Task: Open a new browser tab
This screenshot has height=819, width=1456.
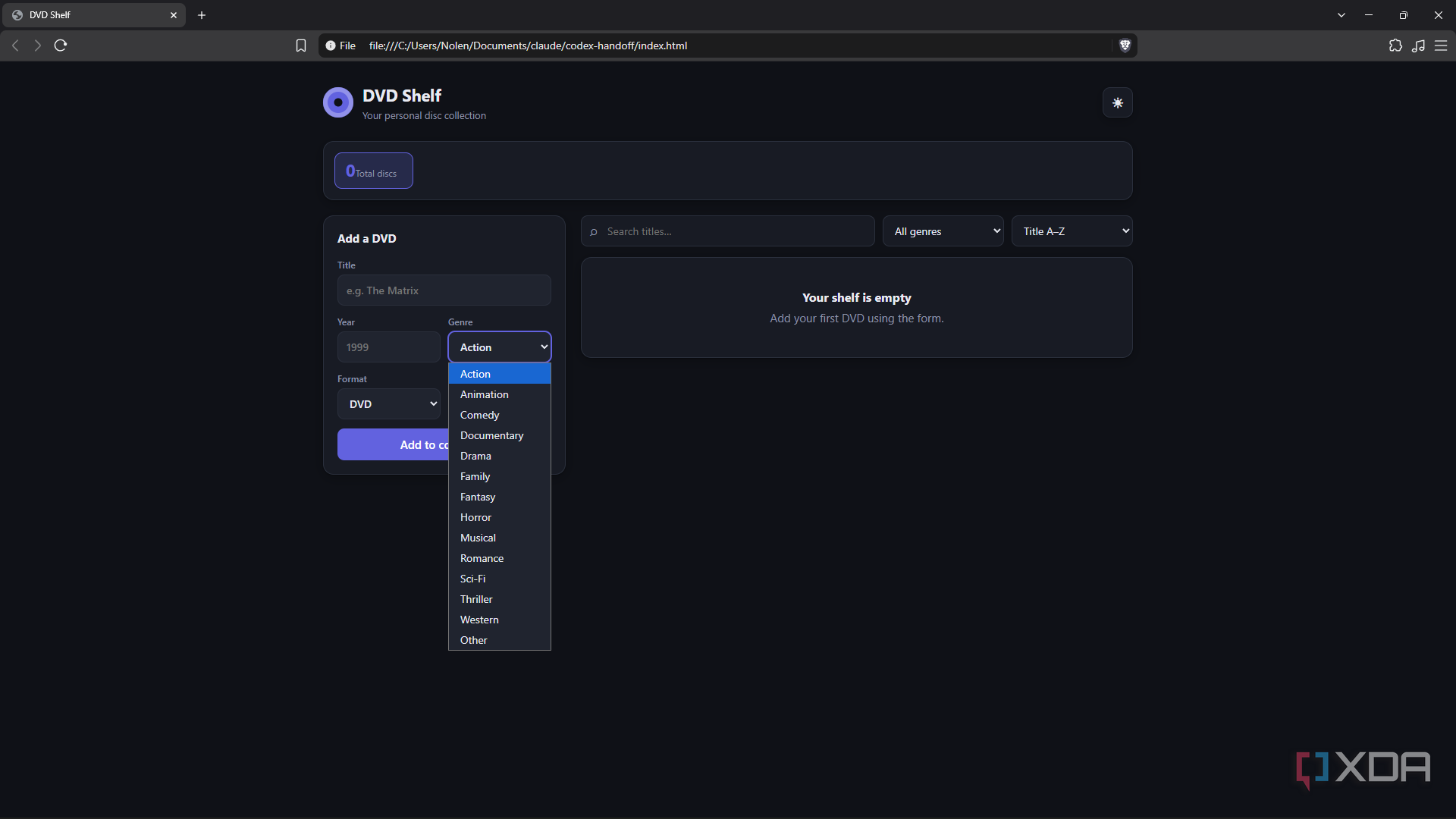Action: click(202, 15)
